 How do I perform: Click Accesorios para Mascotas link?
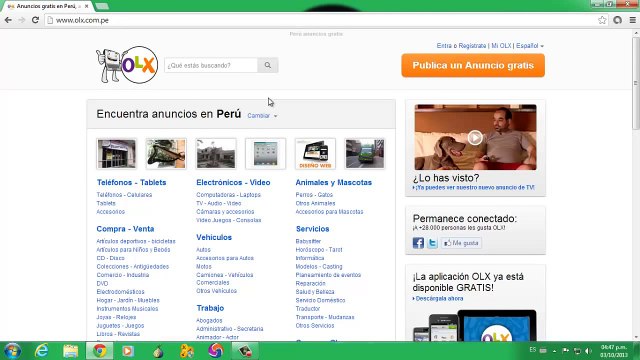[x=329, y=212]
